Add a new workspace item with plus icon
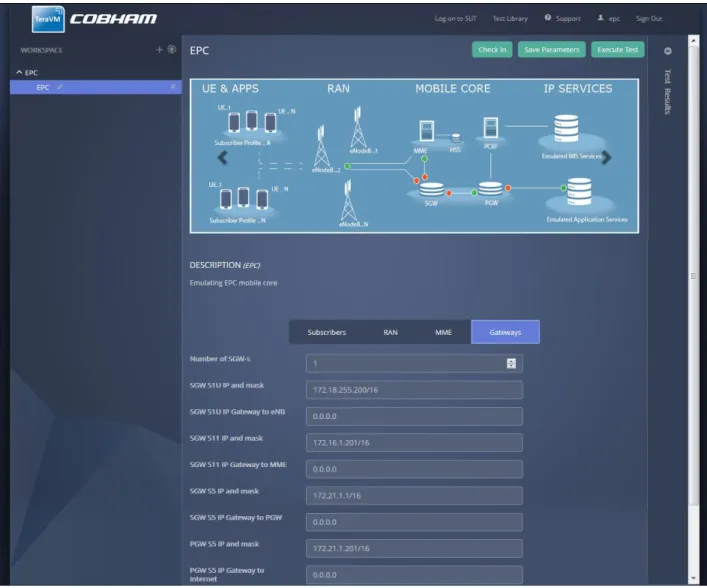The image size is (707, 588). pyautogui.click(x=159, y=50)
